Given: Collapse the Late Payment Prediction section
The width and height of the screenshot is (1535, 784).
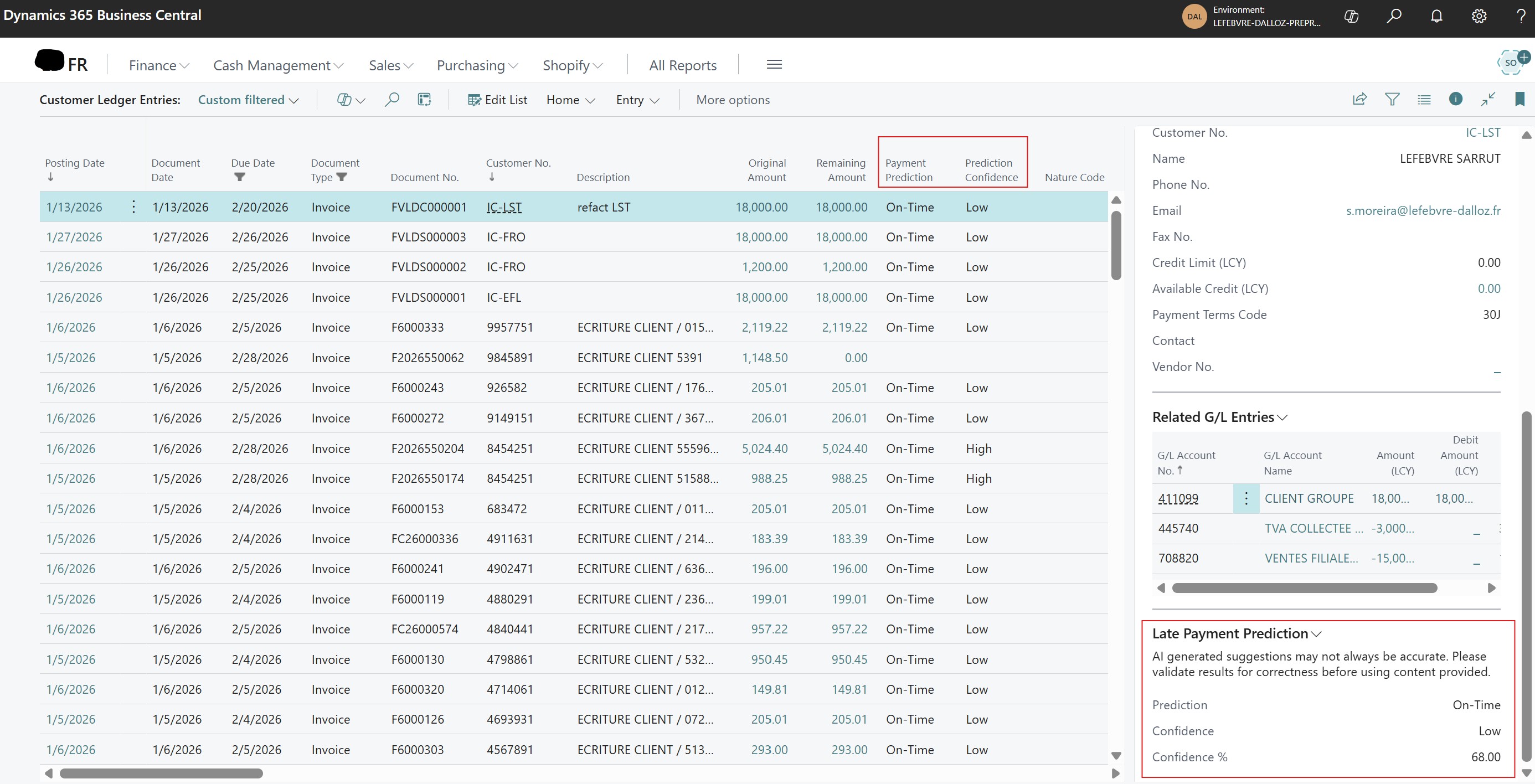Looking at the screenshot, I should 1317,635.
